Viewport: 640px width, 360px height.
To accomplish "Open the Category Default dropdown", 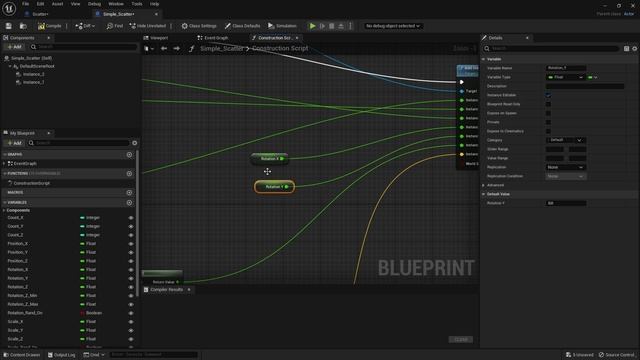I will tap(565, 140).
